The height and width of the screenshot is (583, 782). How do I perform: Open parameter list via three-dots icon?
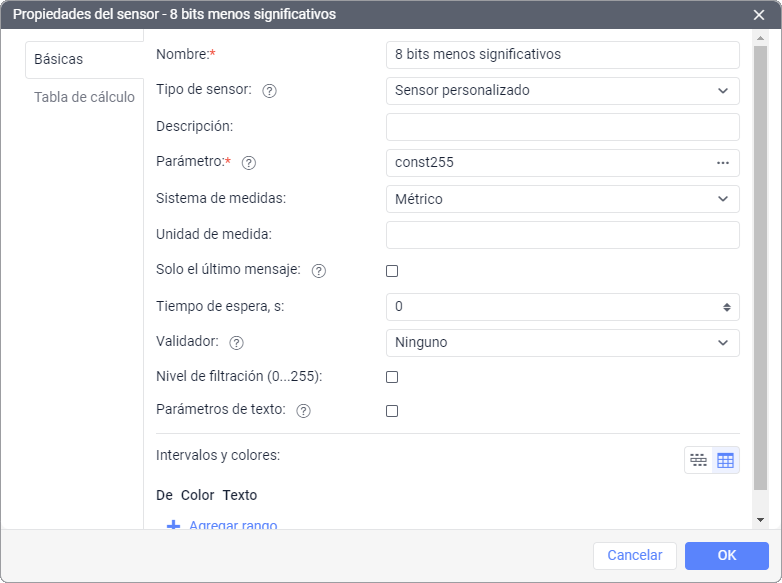pos(723,163)
